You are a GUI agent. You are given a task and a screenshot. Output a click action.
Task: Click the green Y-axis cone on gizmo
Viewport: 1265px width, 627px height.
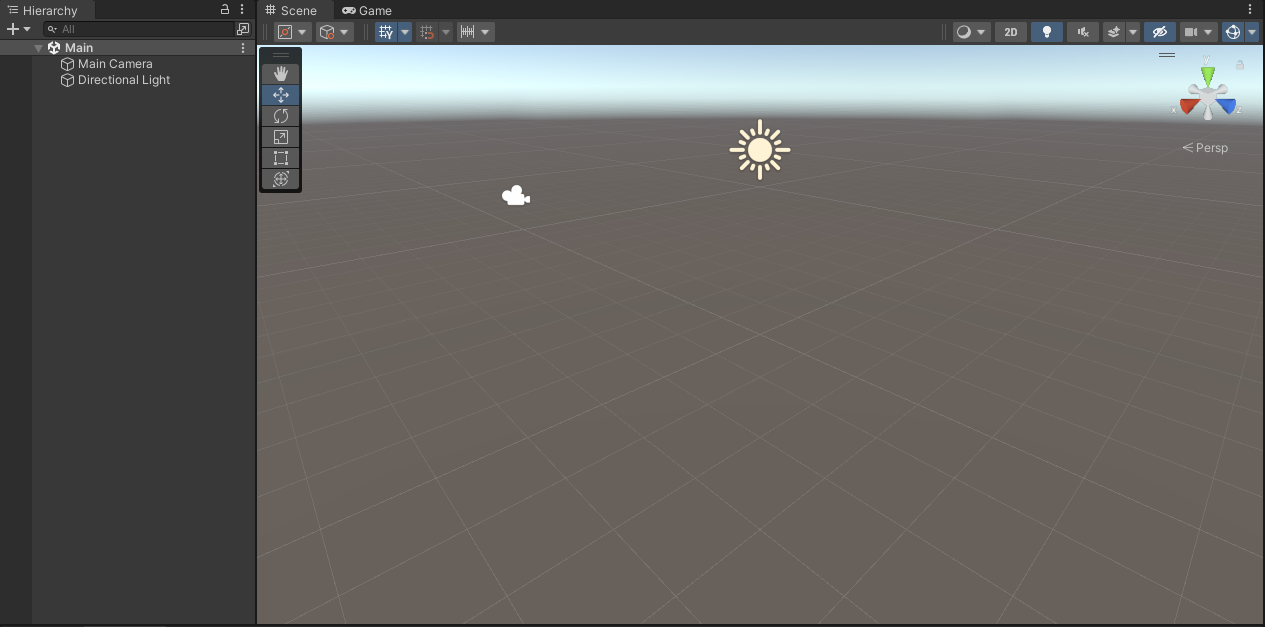pyautogui.click(x=1208, y=75)
